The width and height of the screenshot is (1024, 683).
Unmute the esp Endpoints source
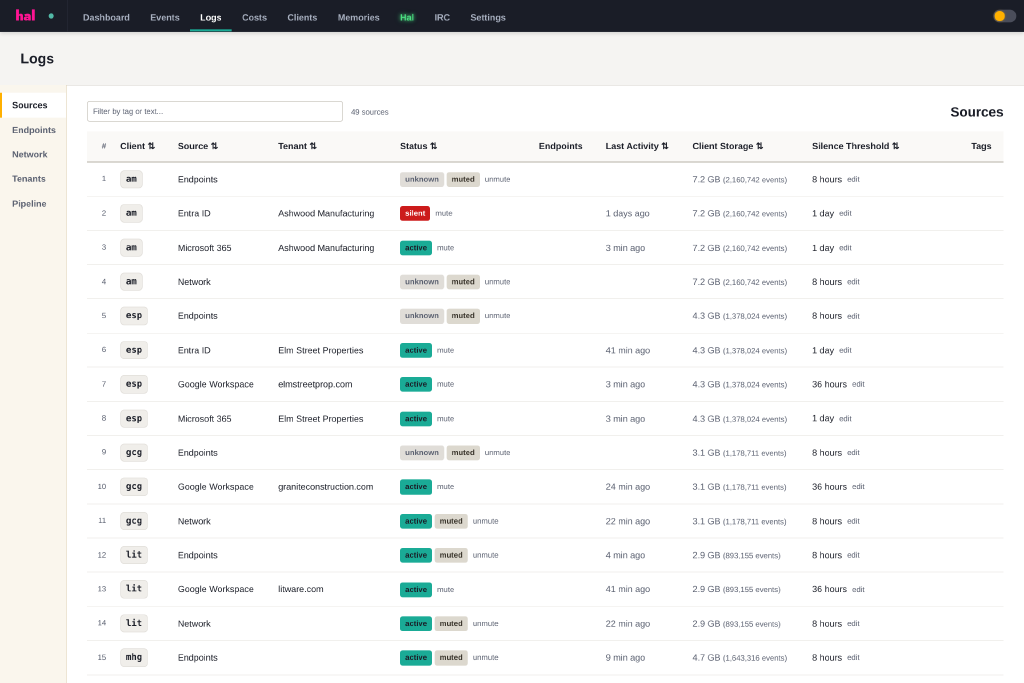point(497,316)
